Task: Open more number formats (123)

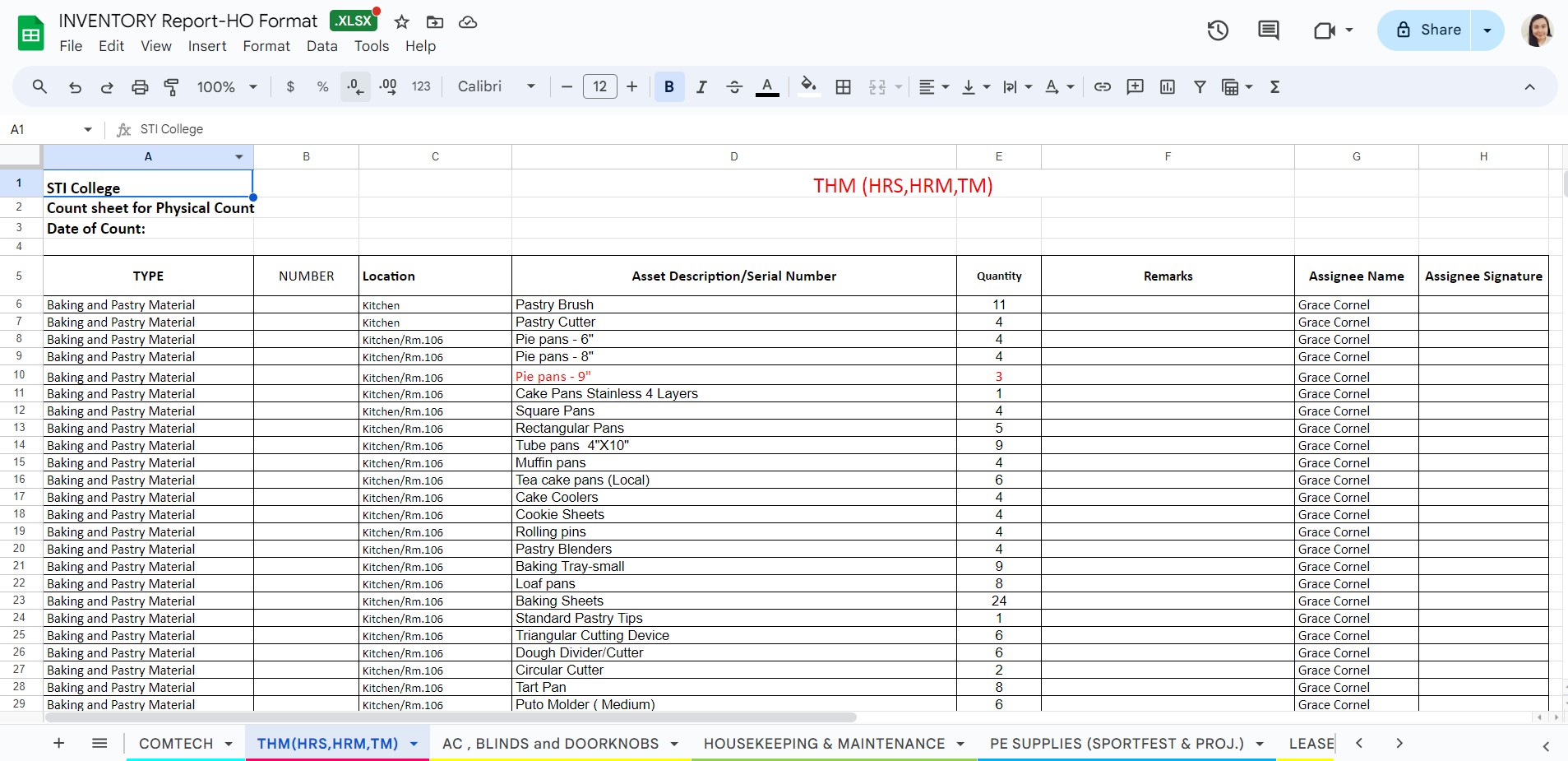Action: [421, 86]
